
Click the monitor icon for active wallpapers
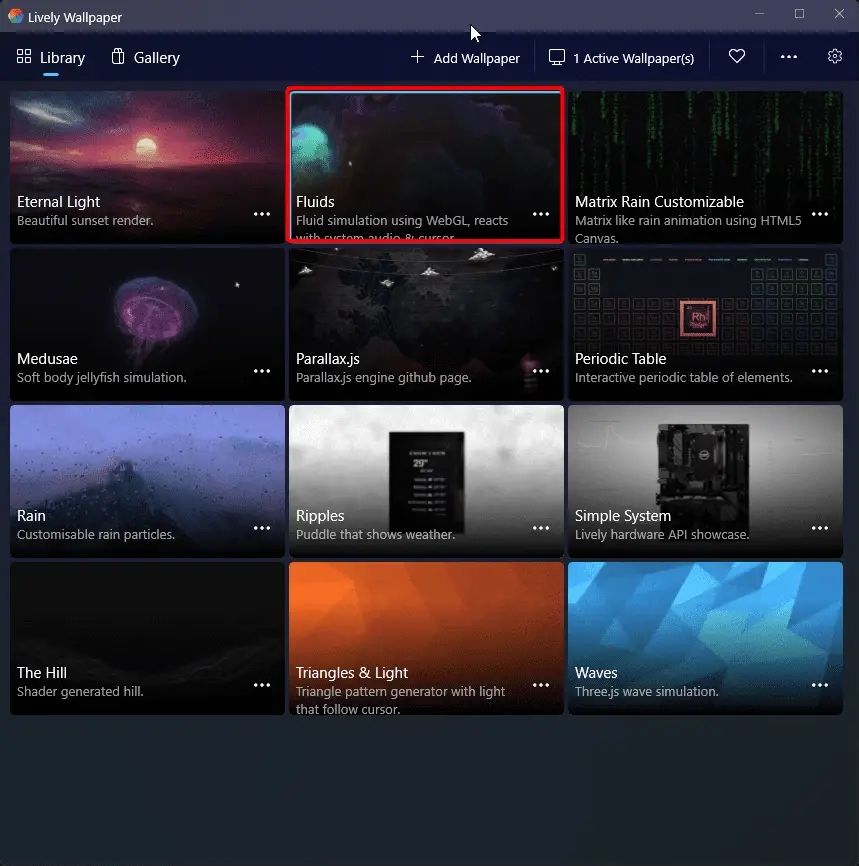click(x=557, y=57)
